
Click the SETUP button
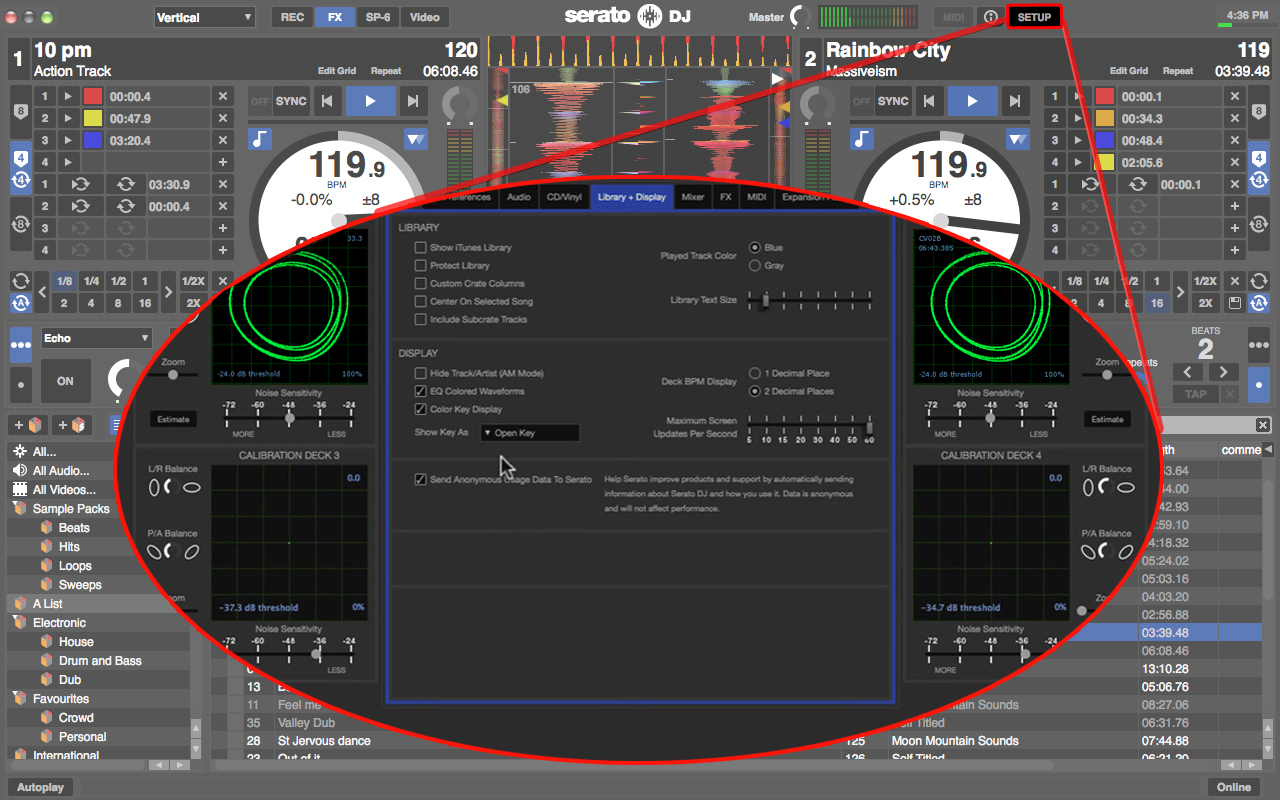(1034, 17)
